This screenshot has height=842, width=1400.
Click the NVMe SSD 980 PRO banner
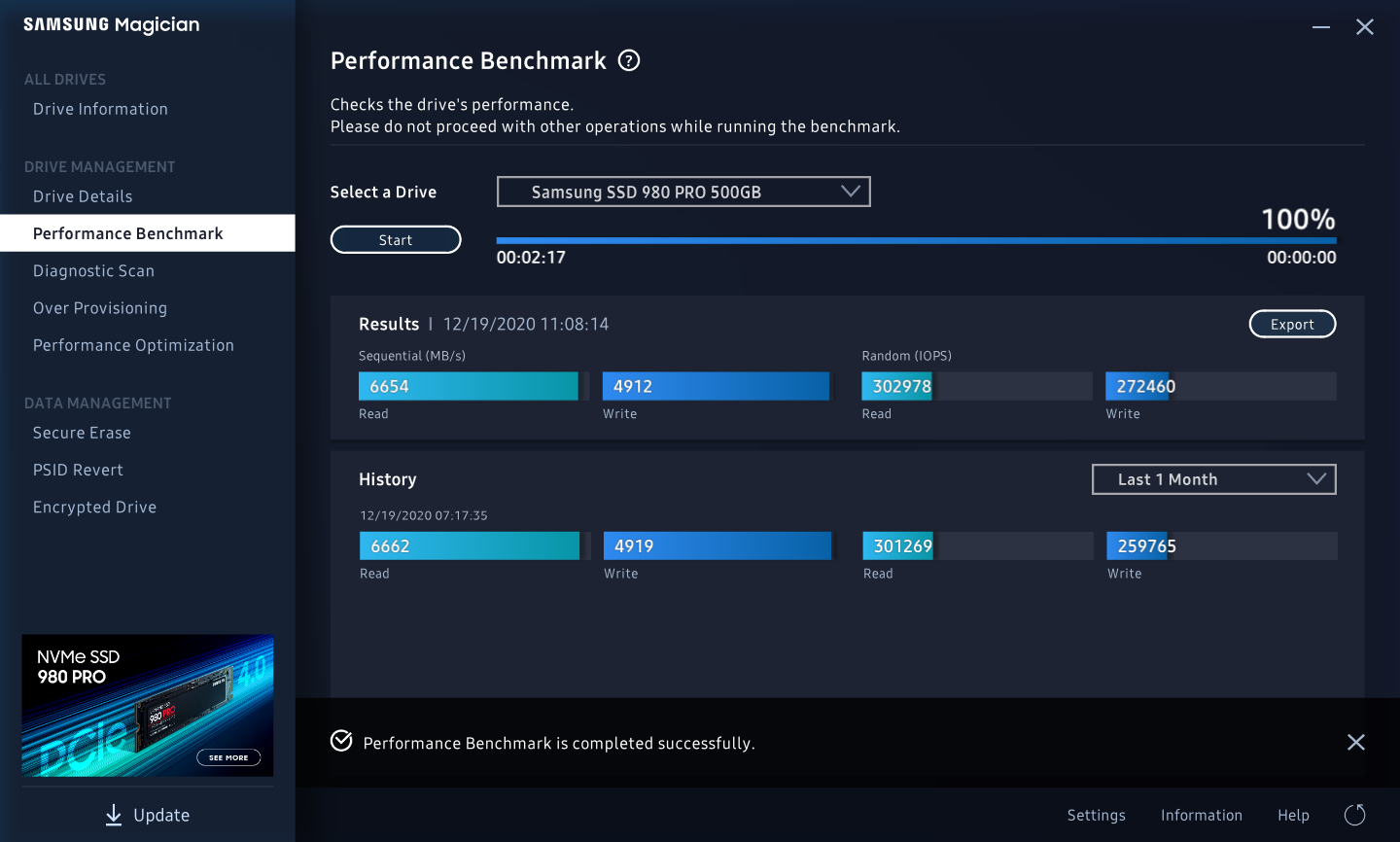[148, 706]
